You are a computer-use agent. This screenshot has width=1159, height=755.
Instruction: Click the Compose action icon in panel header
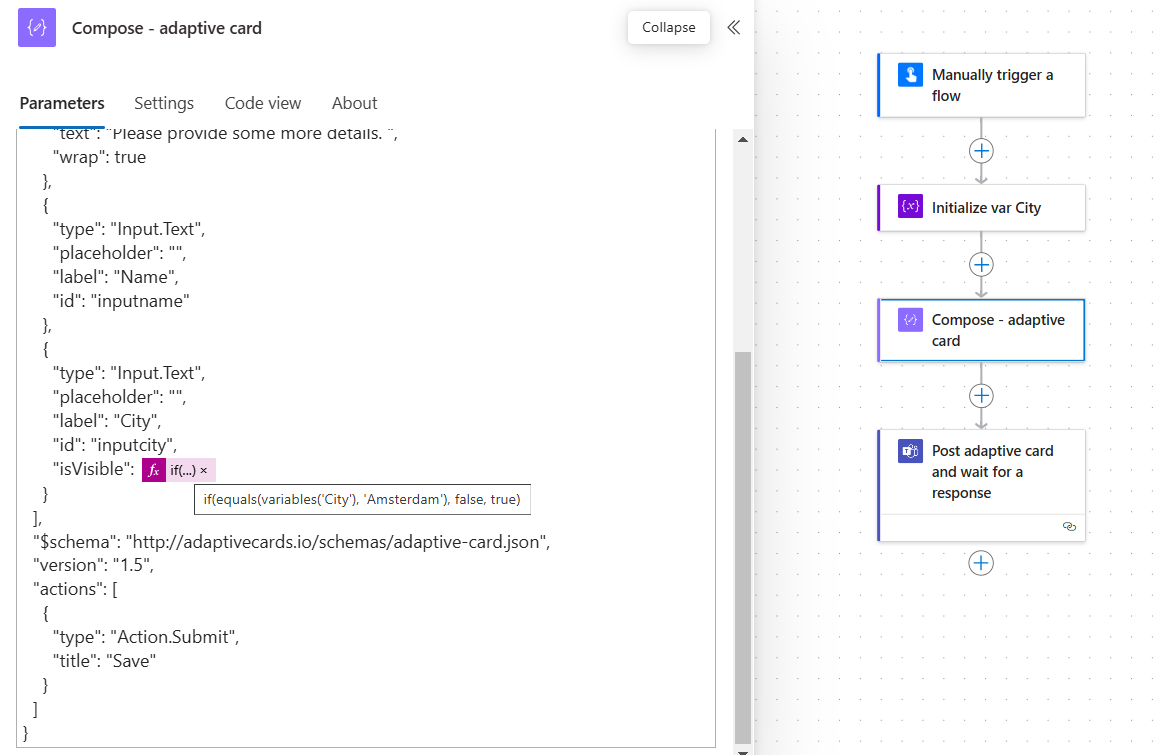(37, 28)
